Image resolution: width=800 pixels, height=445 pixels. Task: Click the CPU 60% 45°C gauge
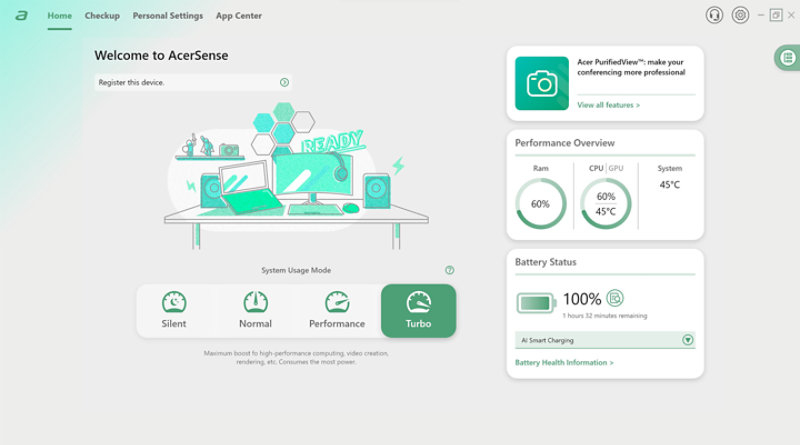pyautogui.click(x=606, y=204)
